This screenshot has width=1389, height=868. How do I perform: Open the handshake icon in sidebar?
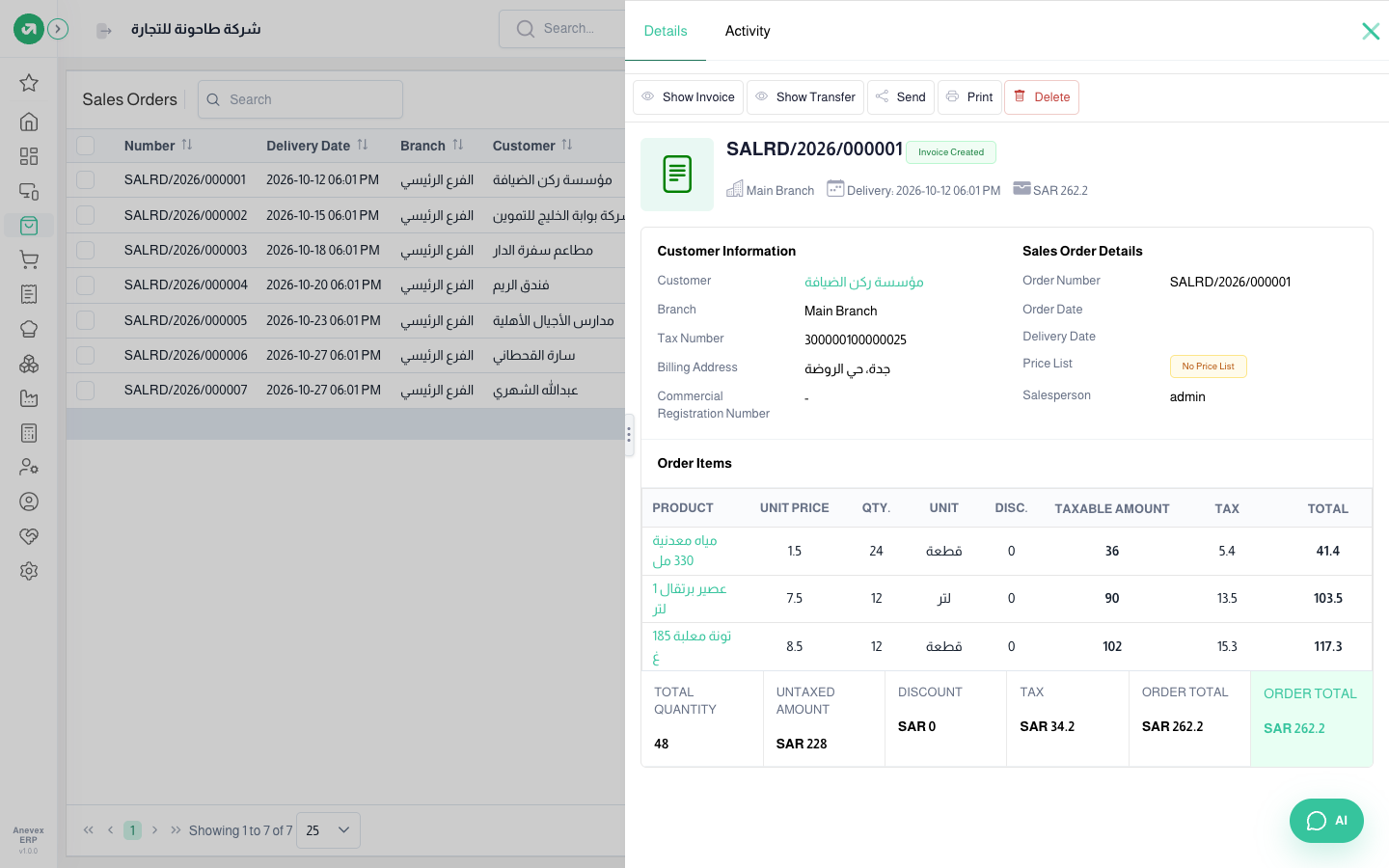pos(29,536)
